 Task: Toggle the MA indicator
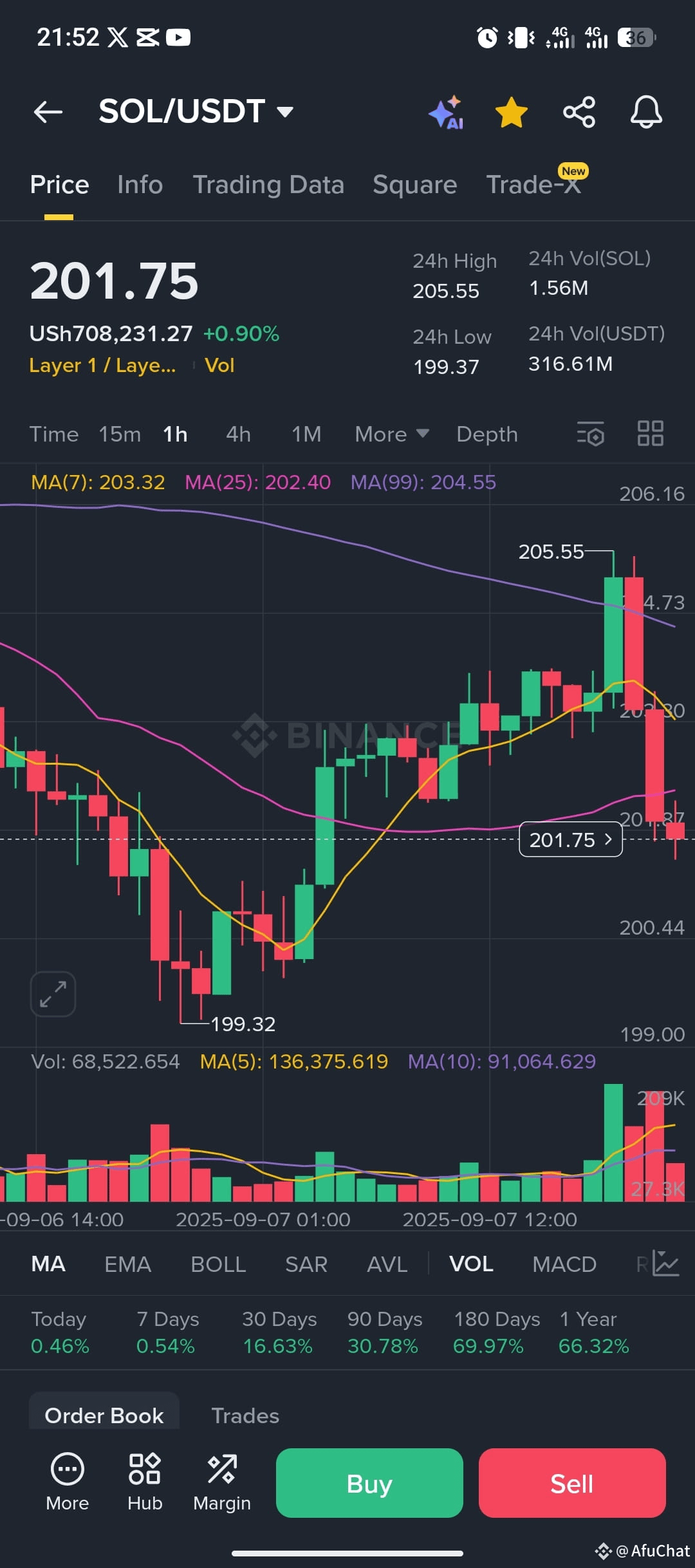pyautogui.click(x=48, y=1264)
